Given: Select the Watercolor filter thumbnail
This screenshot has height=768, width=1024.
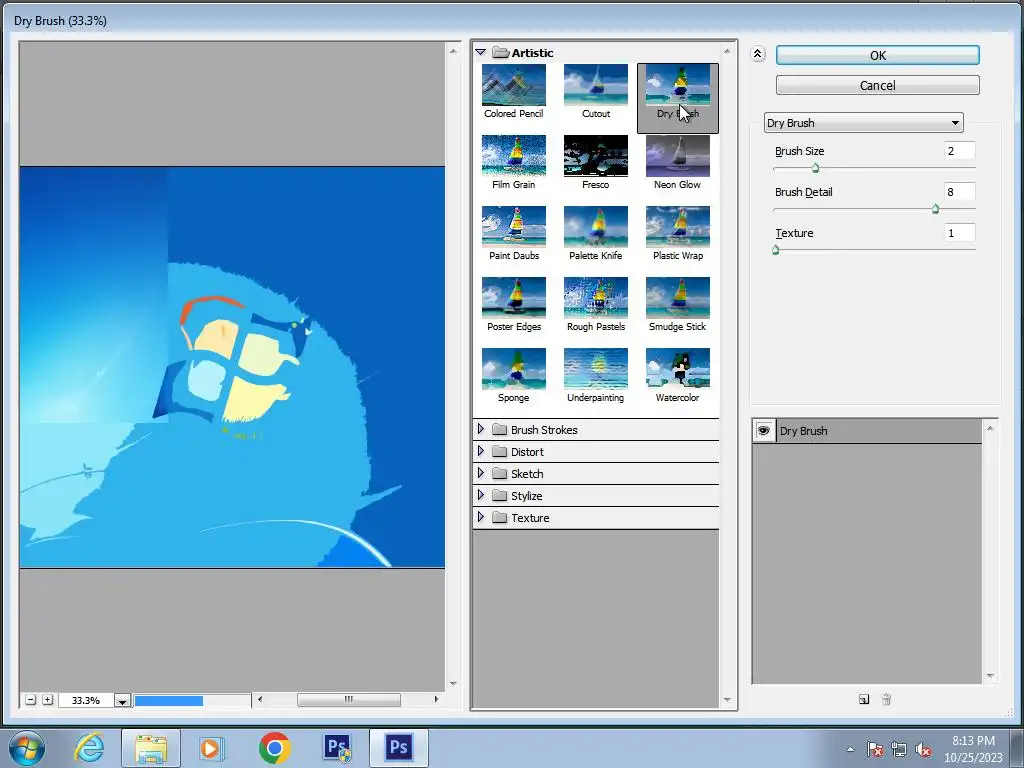Looking at the screenshot, I should 677,369.
